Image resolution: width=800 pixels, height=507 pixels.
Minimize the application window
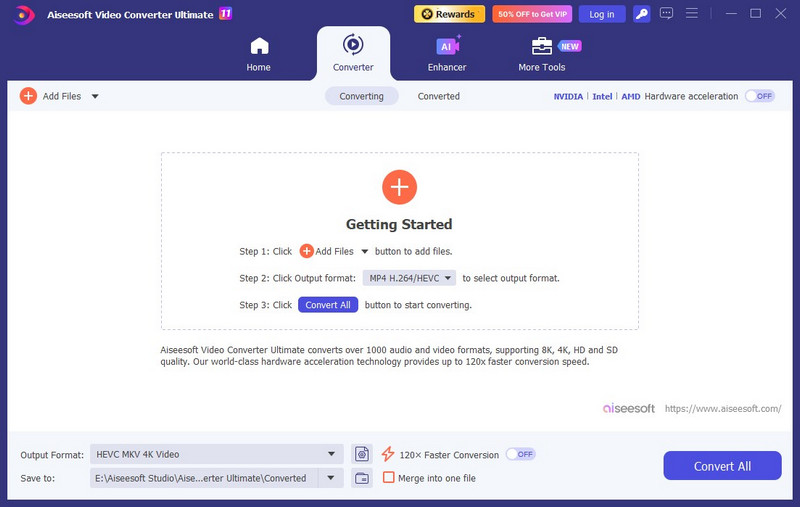731,14
